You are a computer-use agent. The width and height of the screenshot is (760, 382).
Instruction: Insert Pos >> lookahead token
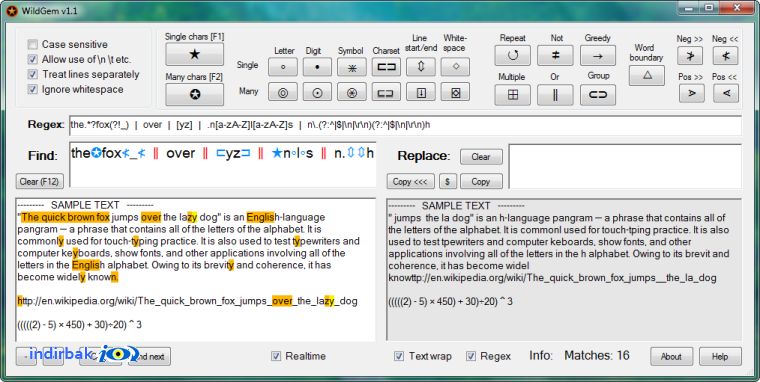pos(692,94)
